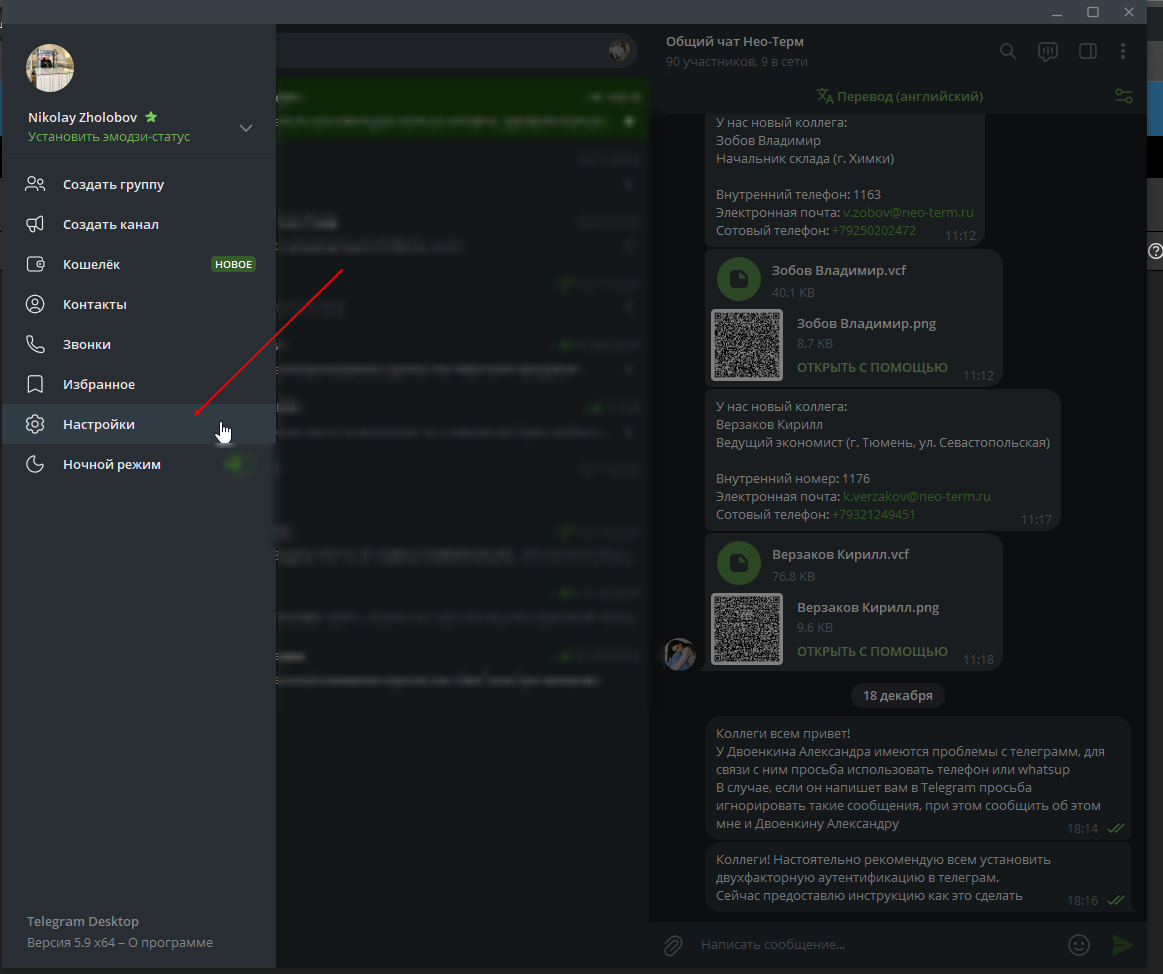
Task: Open the emoji picker smiley icon
Action: pos(1078,944)
